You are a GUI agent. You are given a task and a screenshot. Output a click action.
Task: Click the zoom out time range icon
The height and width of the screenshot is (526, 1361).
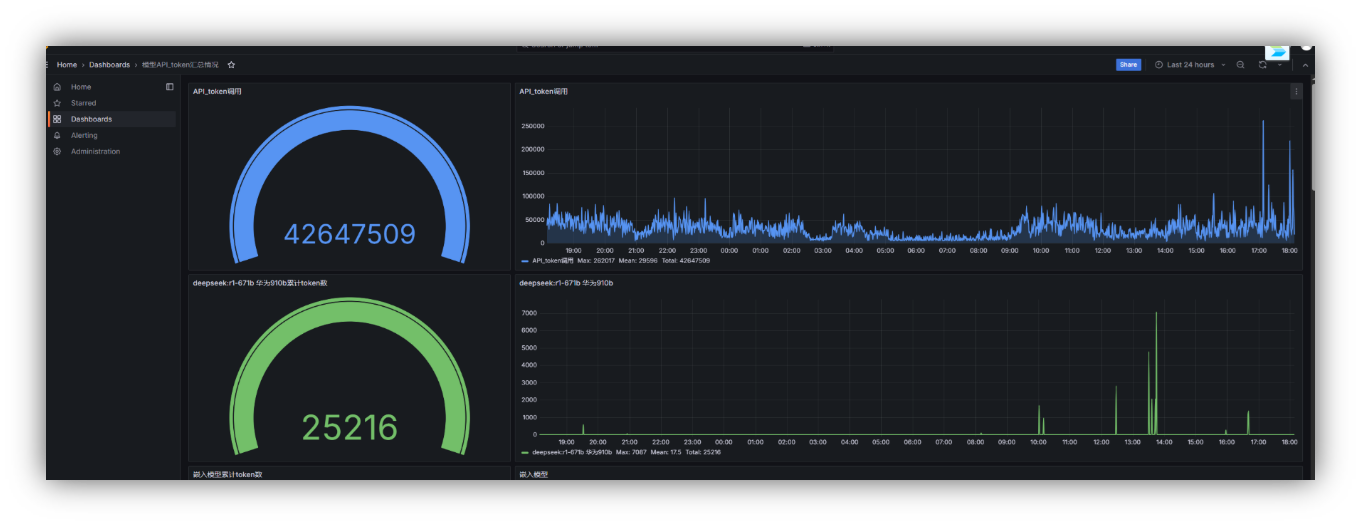pyautogui.click(x=1240, y=65)
